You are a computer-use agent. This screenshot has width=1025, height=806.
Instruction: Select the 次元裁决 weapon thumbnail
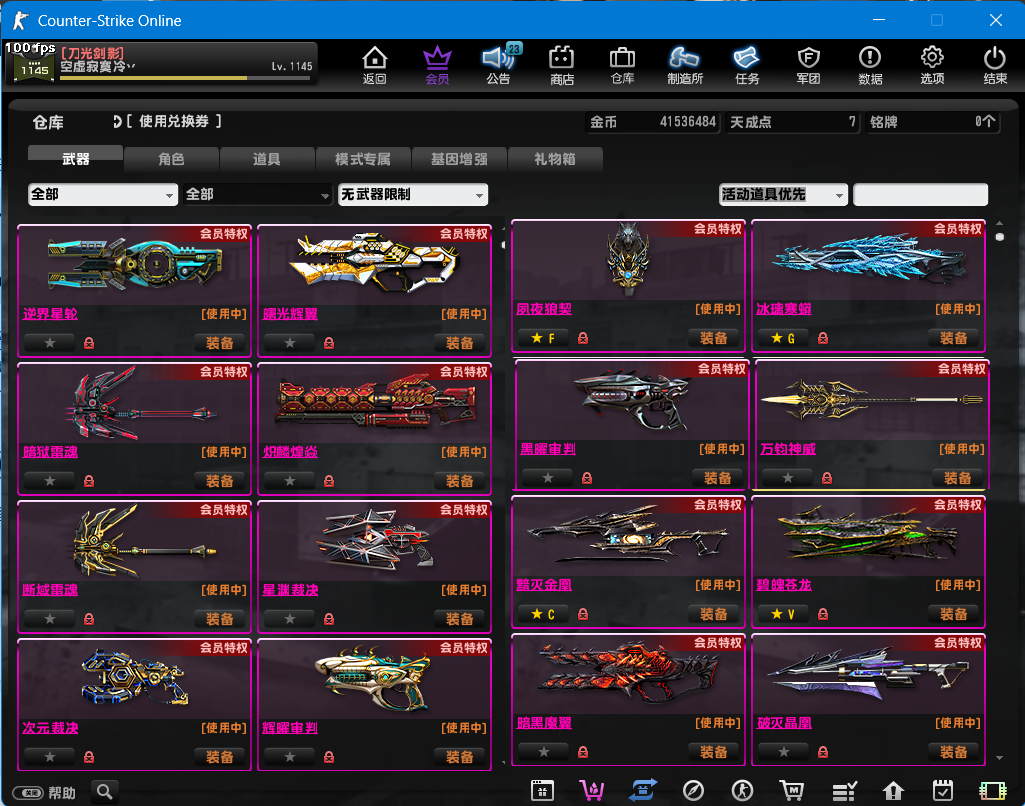[135, 681]
